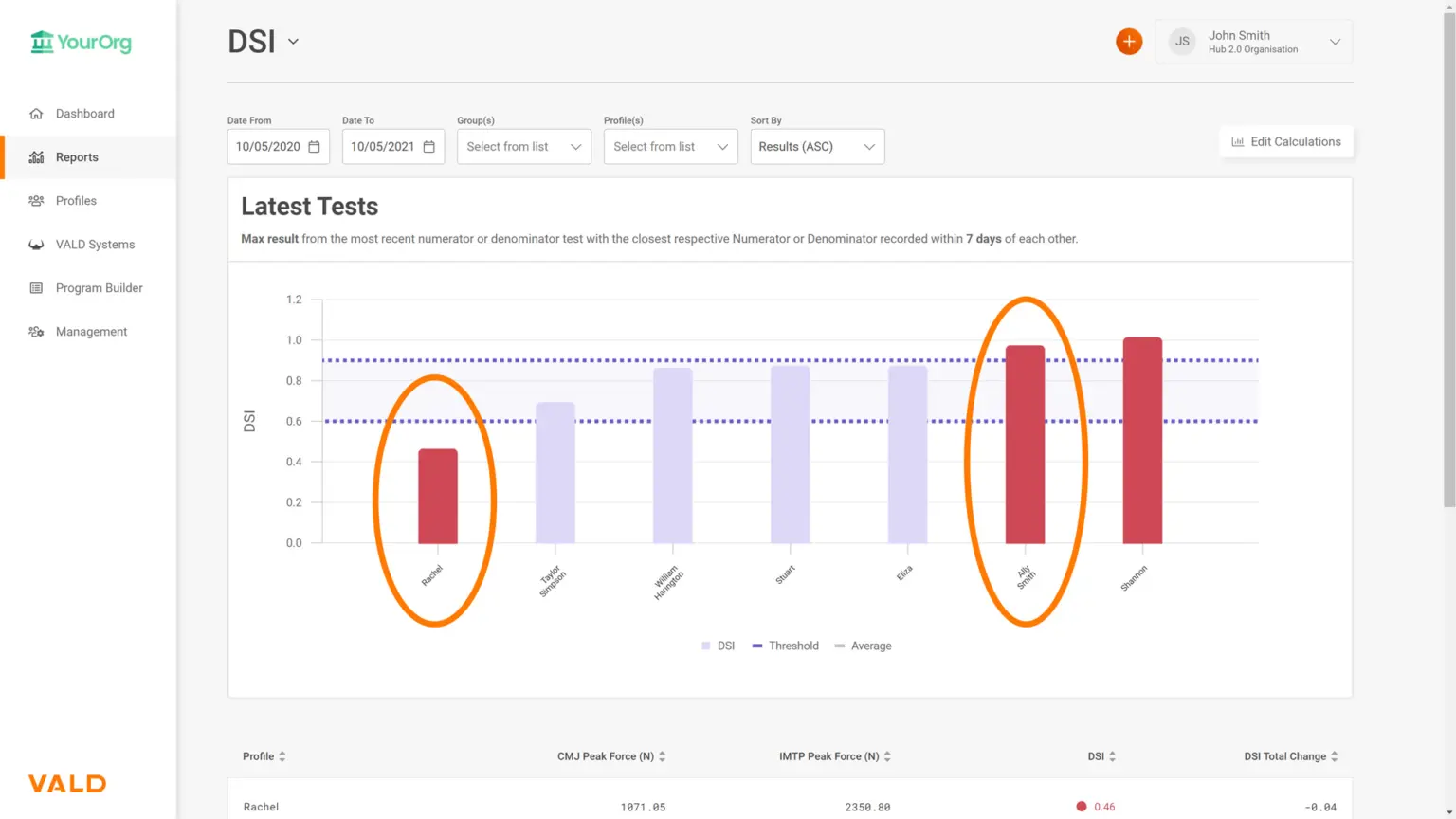Image resolution: width=1456 pixels, height=819 pixels.
Task: Expand the Group(s) dropdown list
Action: click(x=523, y=147)
